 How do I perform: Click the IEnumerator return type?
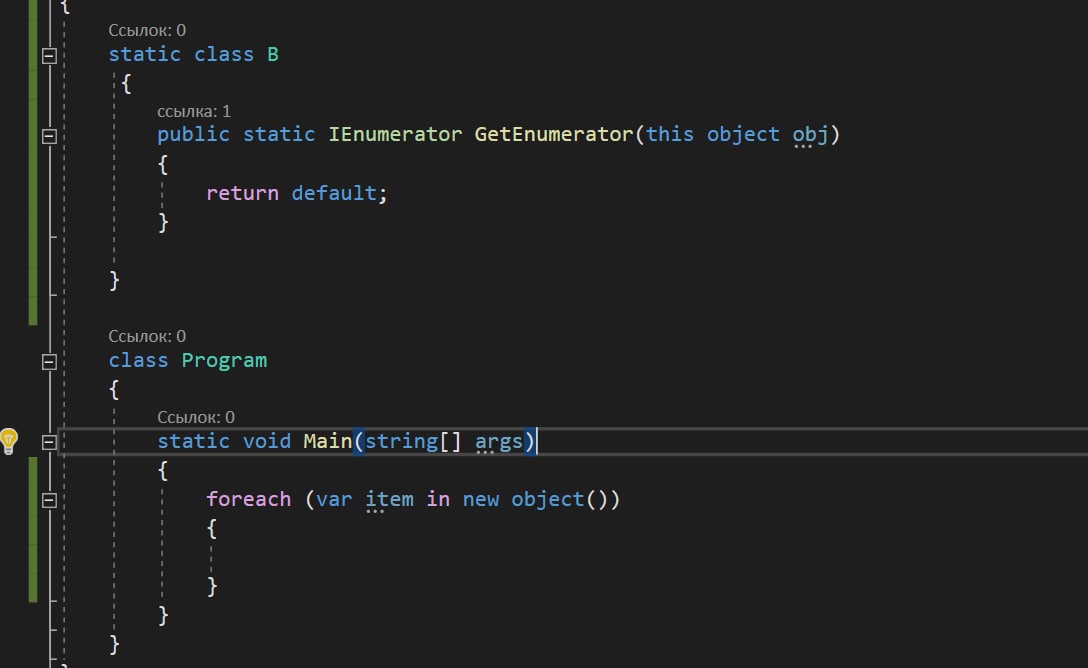[395, 134]
